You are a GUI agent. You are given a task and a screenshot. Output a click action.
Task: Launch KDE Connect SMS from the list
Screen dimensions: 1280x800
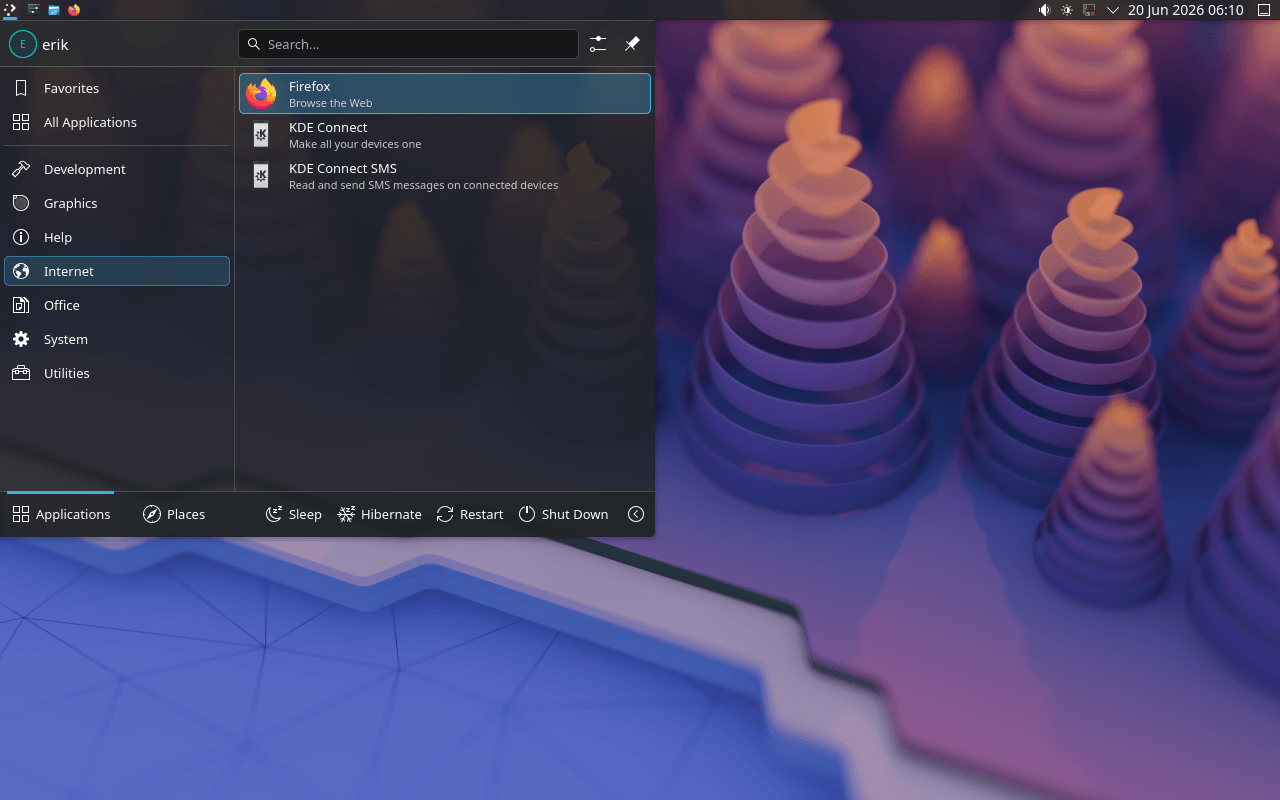(x=445, y=176)
